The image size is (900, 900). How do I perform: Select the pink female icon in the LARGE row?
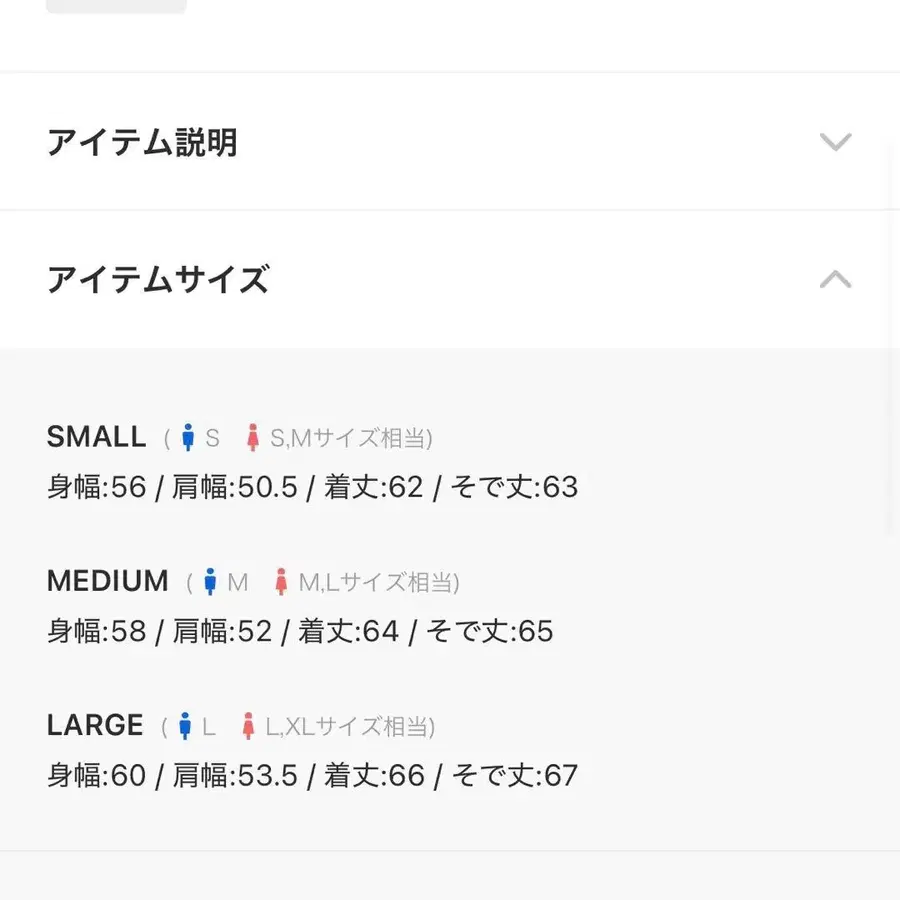click(248, 725)
